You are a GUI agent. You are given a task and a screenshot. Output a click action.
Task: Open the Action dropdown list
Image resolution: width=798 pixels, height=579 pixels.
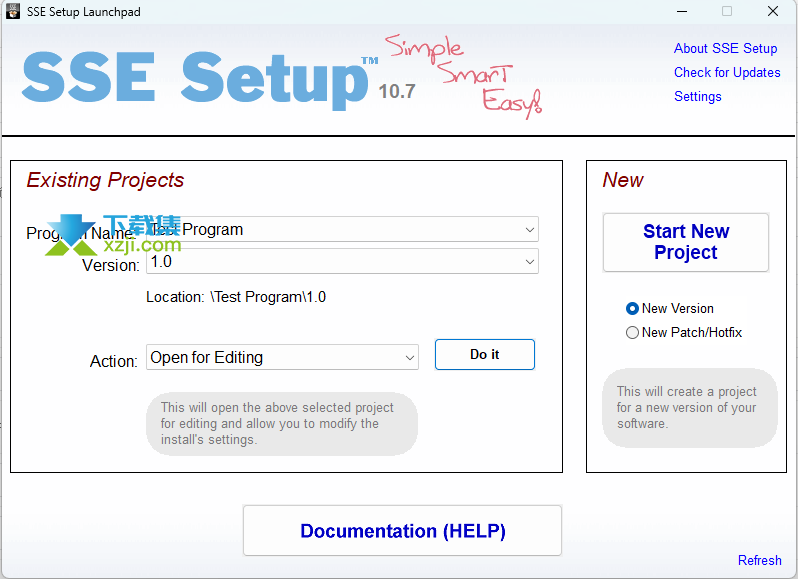[x=410, y=357]
